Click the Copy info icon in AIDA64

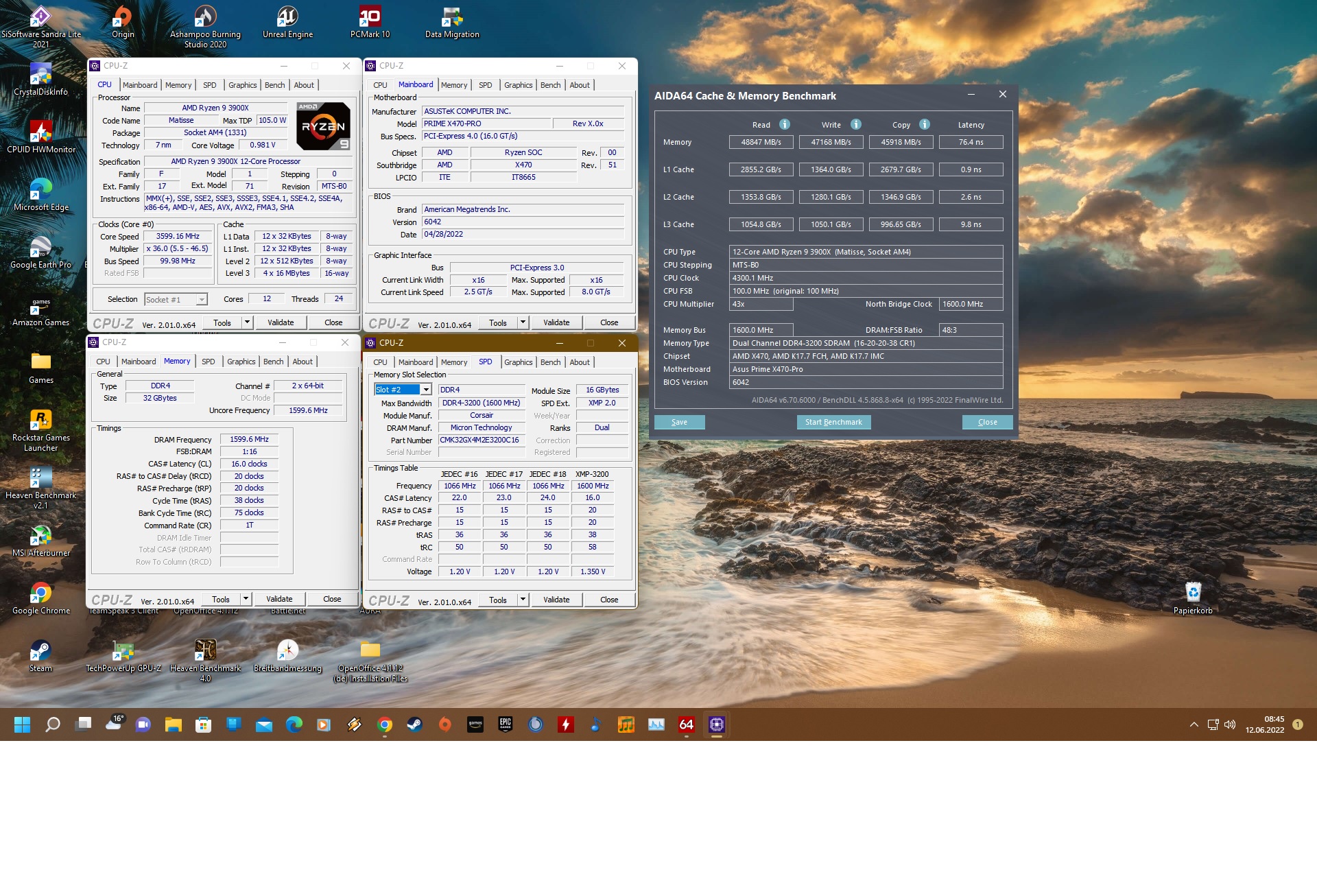(925, 124)
